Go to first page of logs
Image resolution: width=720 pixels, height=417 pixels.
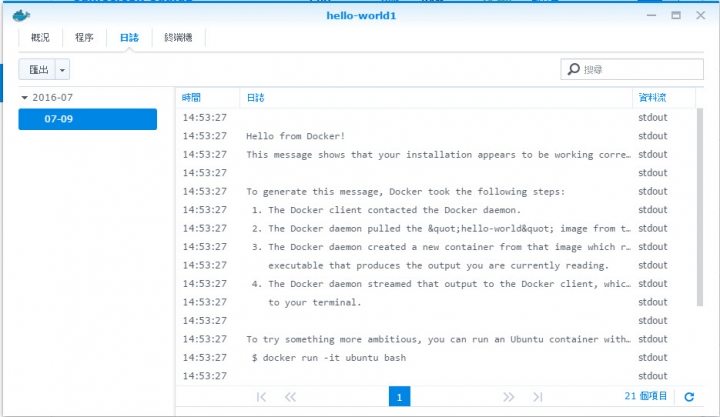261,397
